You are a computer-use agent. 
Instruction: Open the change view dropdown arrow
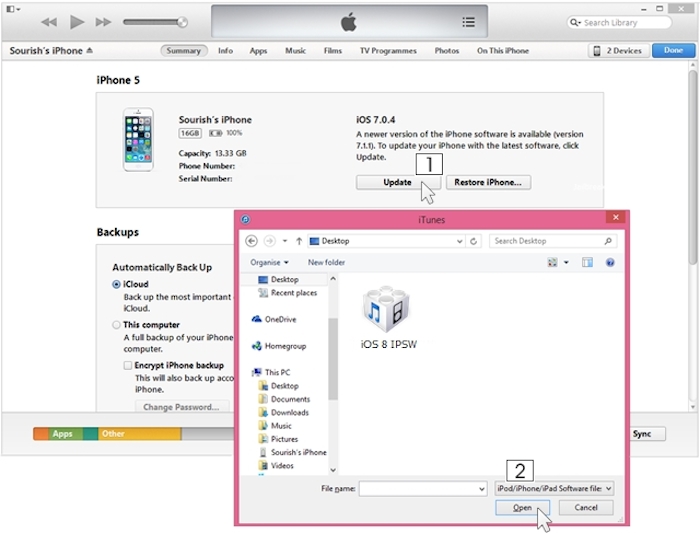565,262
